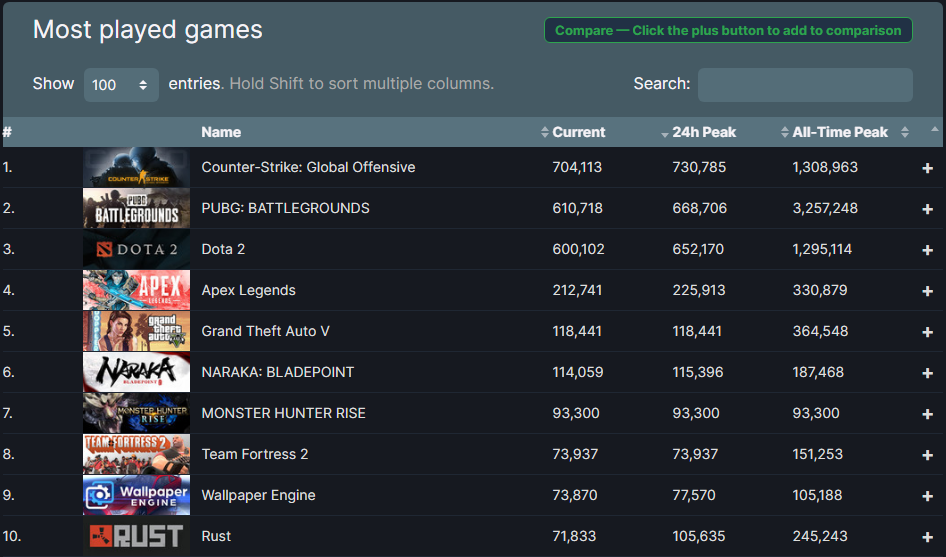This screenshot has height=557, width=946.
Task: Focus the Search input field
Action: 804,85
